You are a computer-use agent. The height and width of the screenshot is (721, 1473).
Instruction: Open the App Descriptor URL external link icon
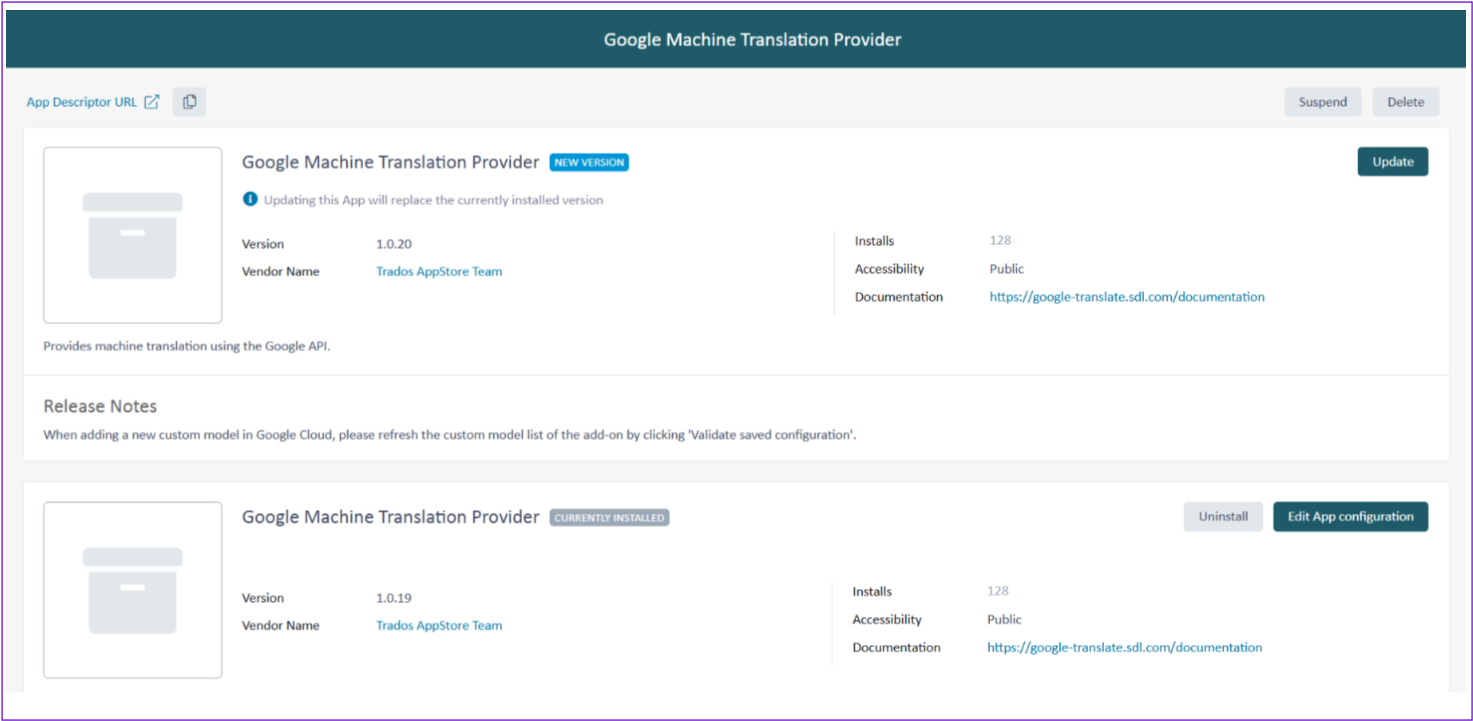(x=152, y=102)
